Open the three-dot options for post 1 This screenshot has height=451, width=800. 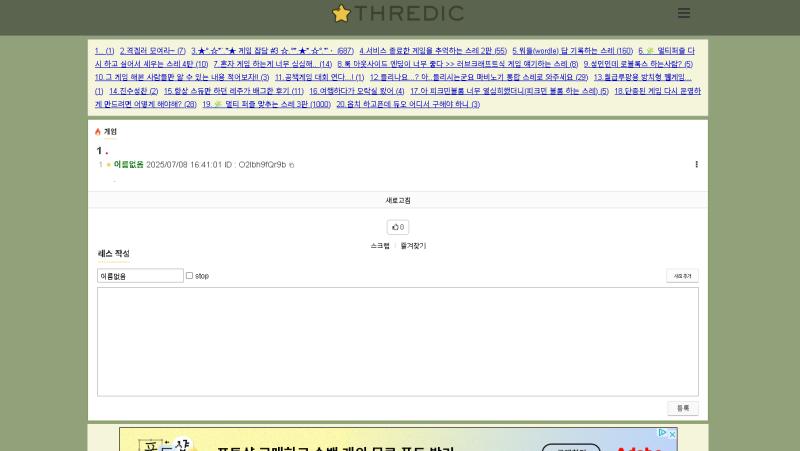696,164
